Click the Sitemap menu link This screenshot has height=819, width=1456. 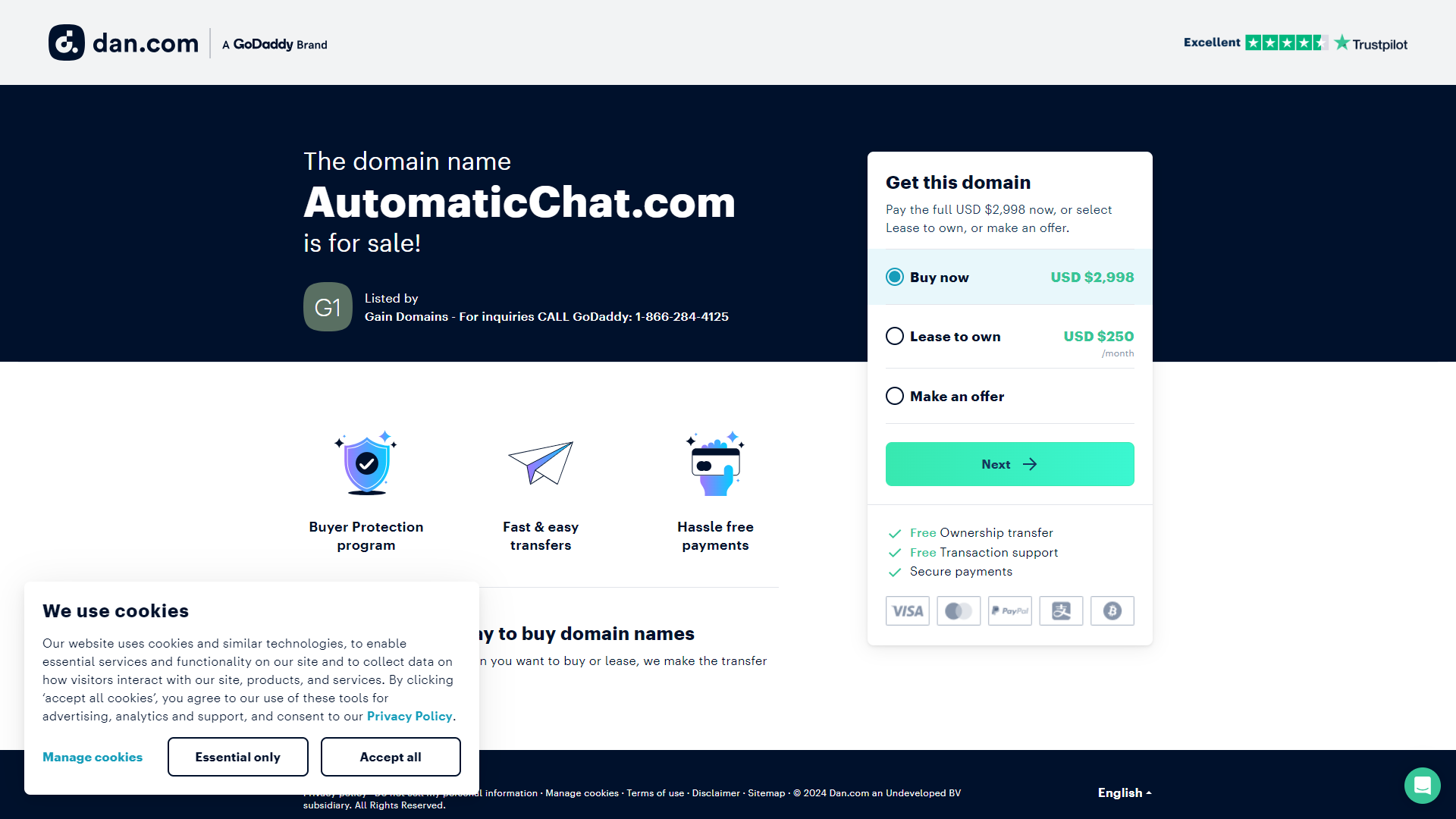pyautogui.click(x=767, y=792)
